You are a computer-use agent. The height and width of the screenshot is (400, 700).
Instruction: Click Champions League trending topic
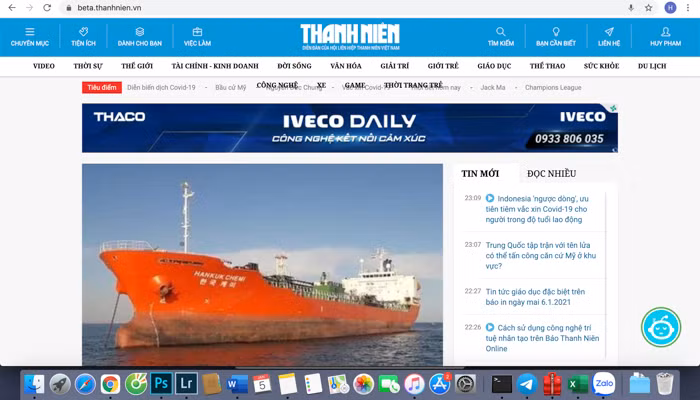point(553,88)
